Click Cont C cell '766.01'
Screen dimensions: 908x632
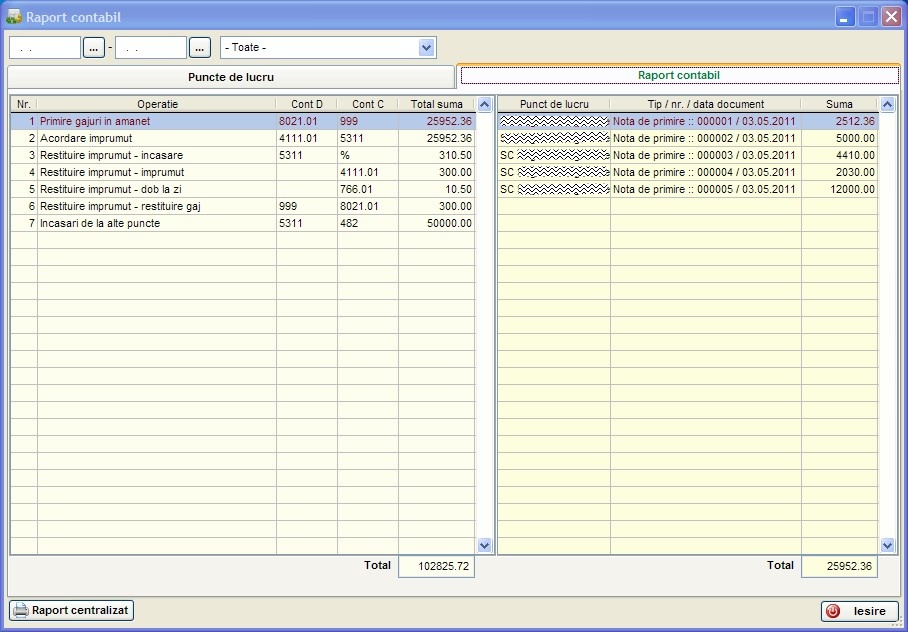coord(368,189)
